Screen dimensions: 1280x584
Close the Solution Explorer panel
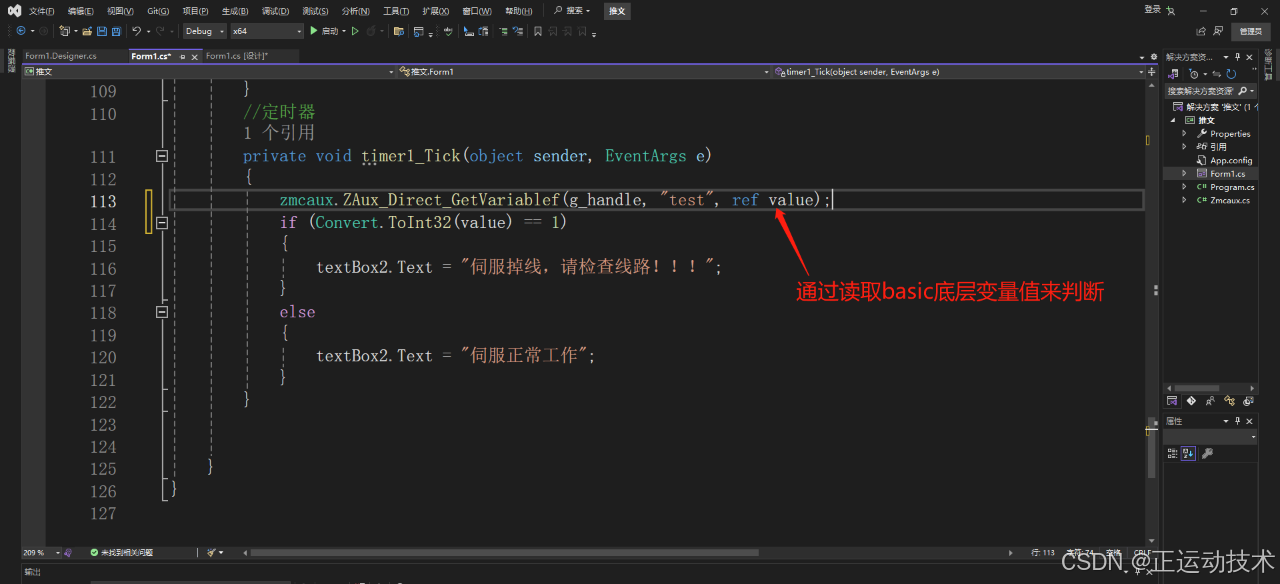(1249, 57)
